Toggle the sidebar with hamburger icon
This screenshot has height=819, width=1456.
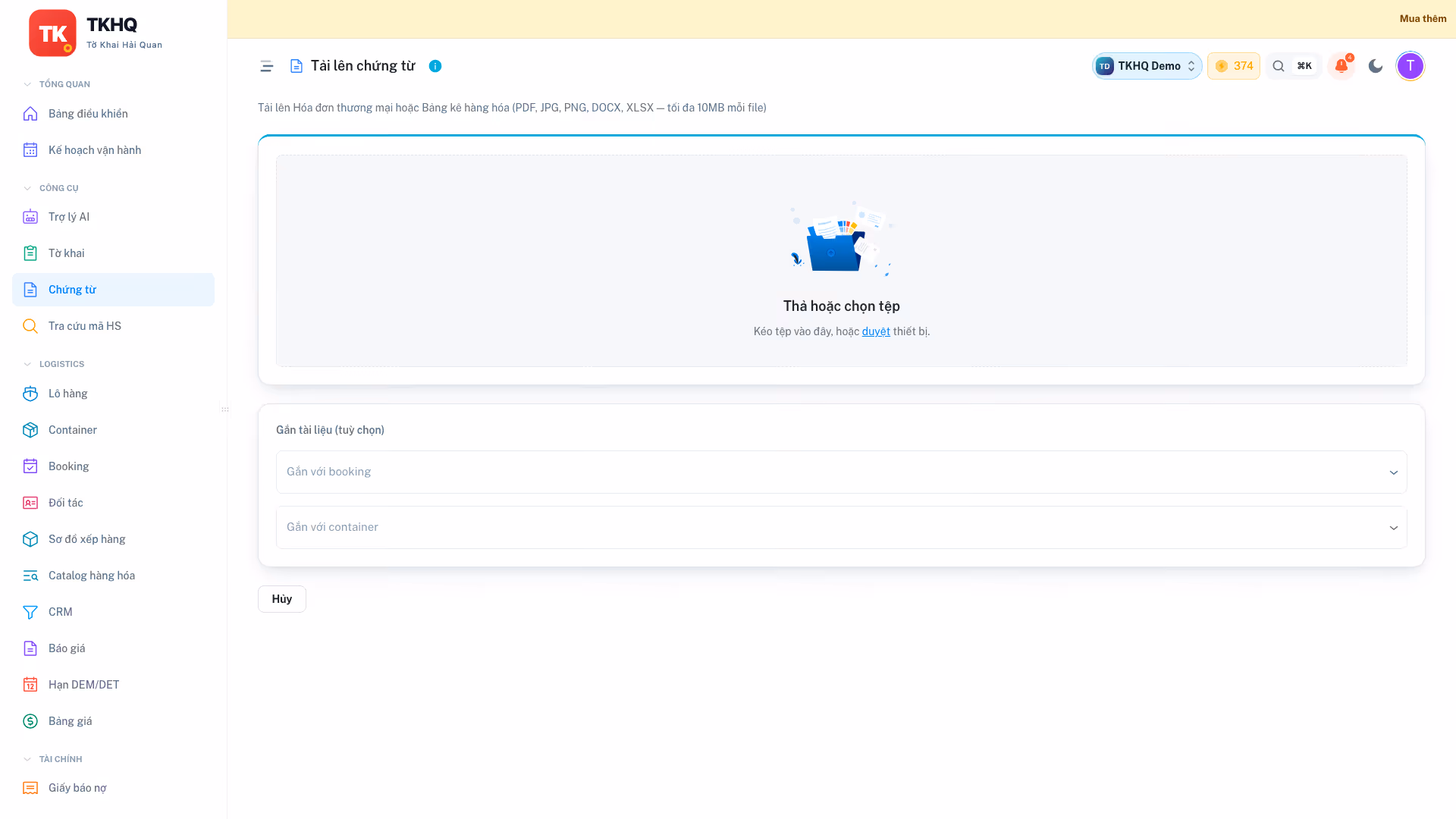[x=267, y=66]
